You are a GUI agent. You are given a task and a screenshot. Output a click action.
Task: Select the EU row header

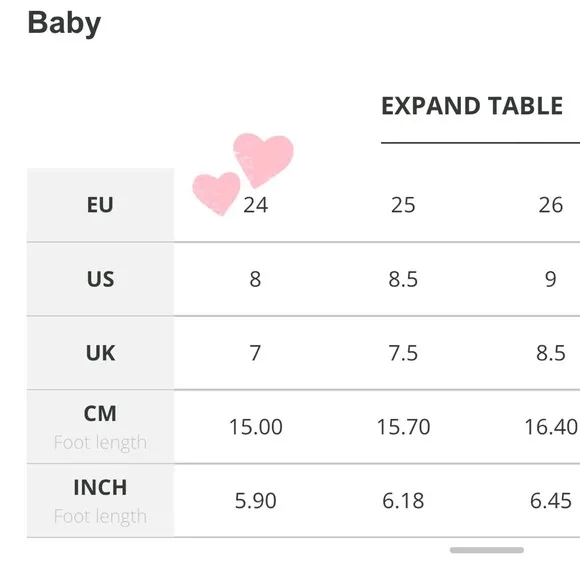tap(100, 205)
